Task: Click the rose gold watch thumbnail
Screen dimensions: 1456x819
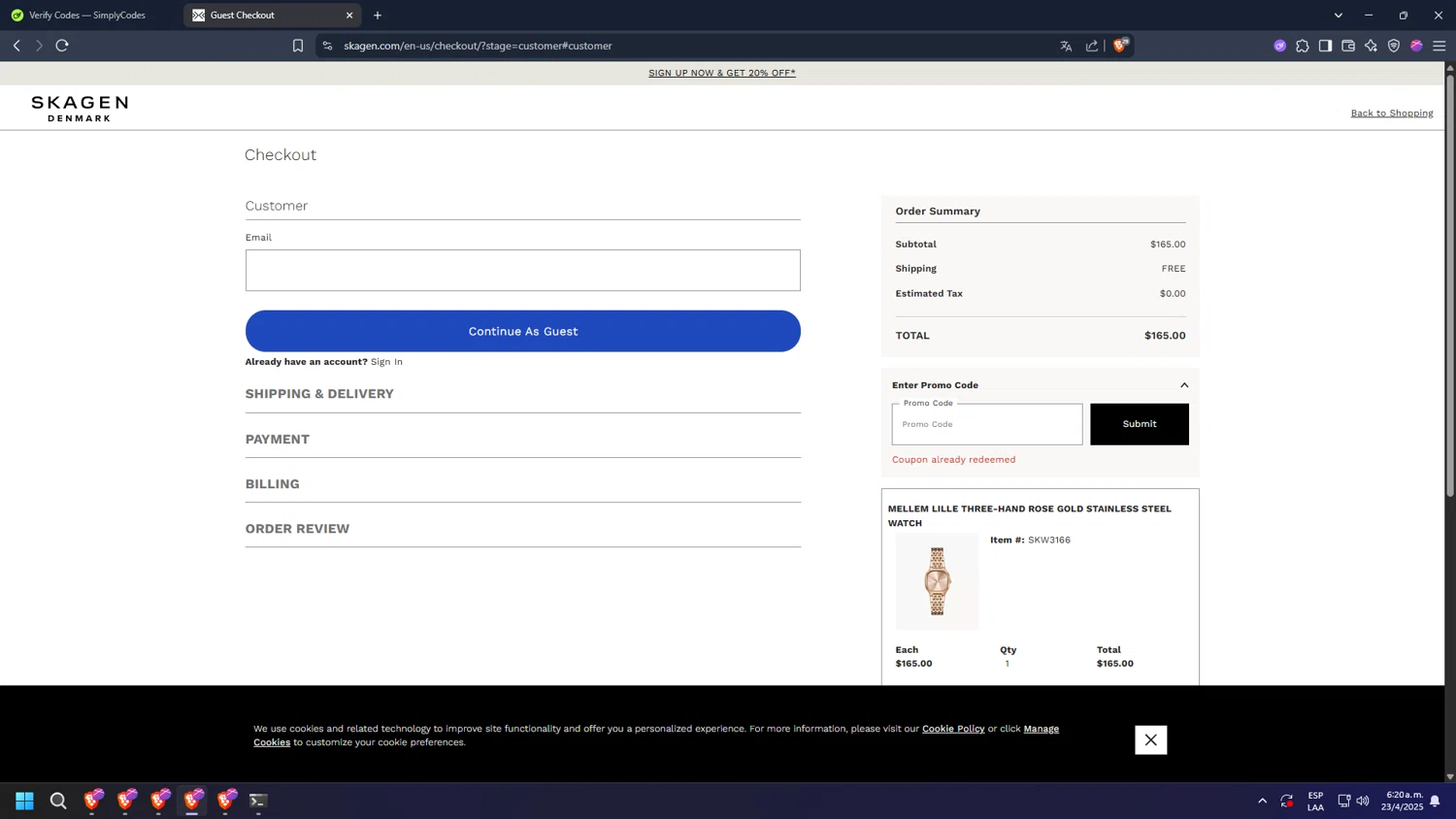Action: [937, 581]
